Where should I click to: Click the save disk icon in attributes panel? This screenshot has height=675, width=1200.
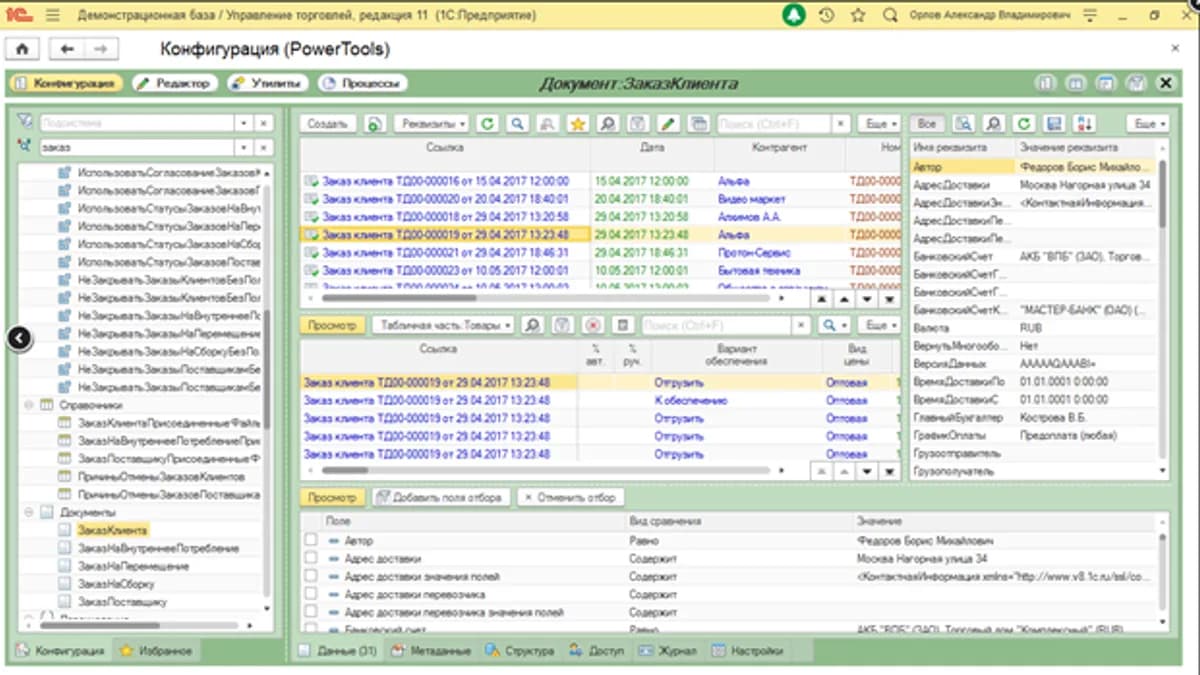point(1053,124)
